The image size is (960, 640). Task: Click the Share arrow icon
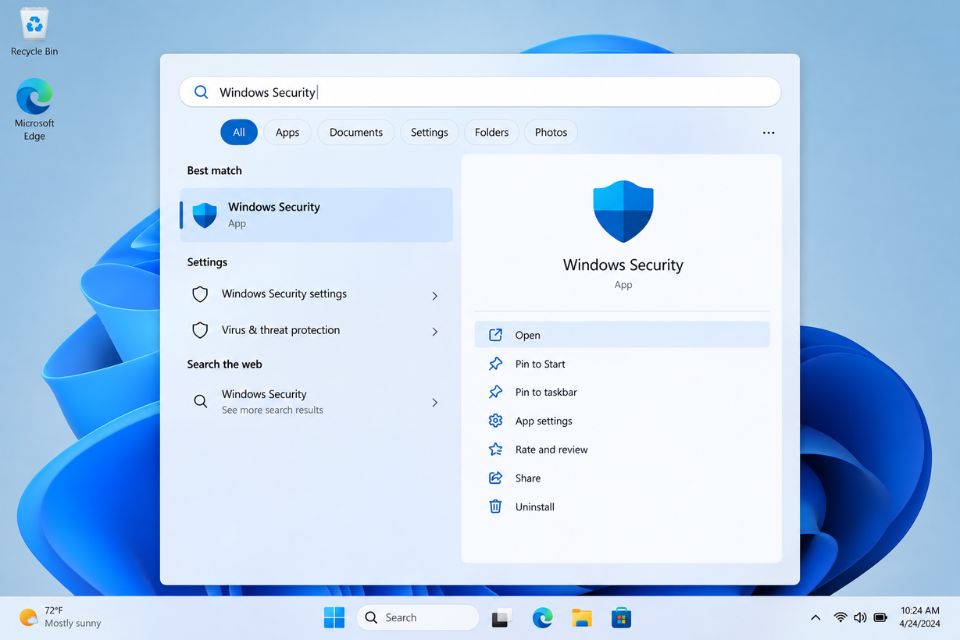pyautogui.click(x=495, y=478)
